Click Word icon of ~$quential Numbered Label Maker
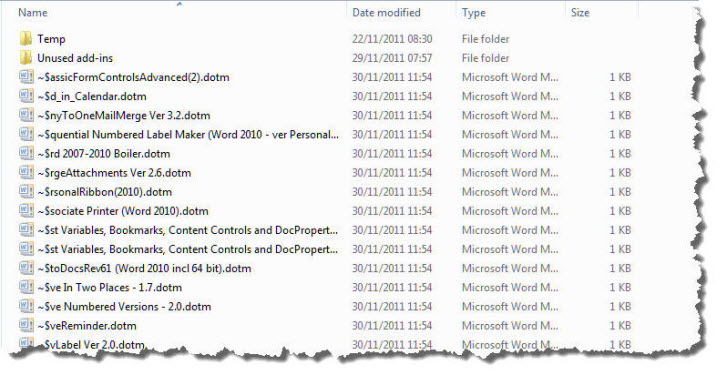Screen dimensions: 720x373 coord(26,134)
